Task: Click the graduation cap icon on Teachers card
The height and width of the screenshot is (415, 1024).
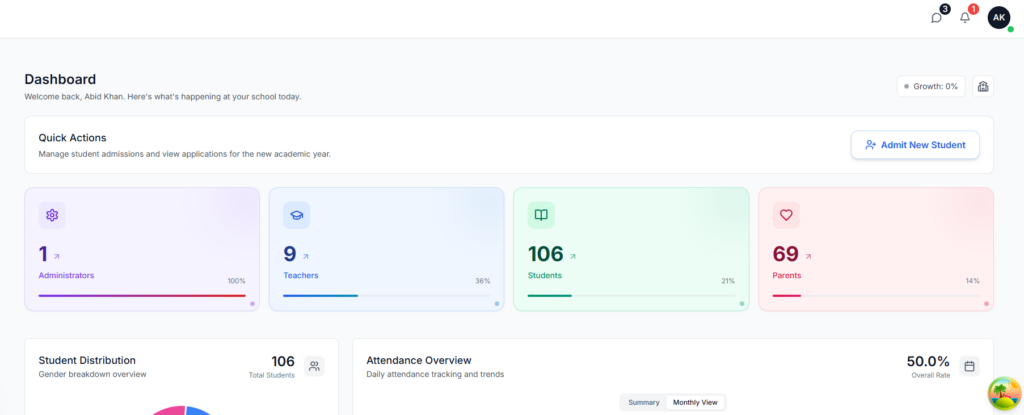Action: pos(296,215)
